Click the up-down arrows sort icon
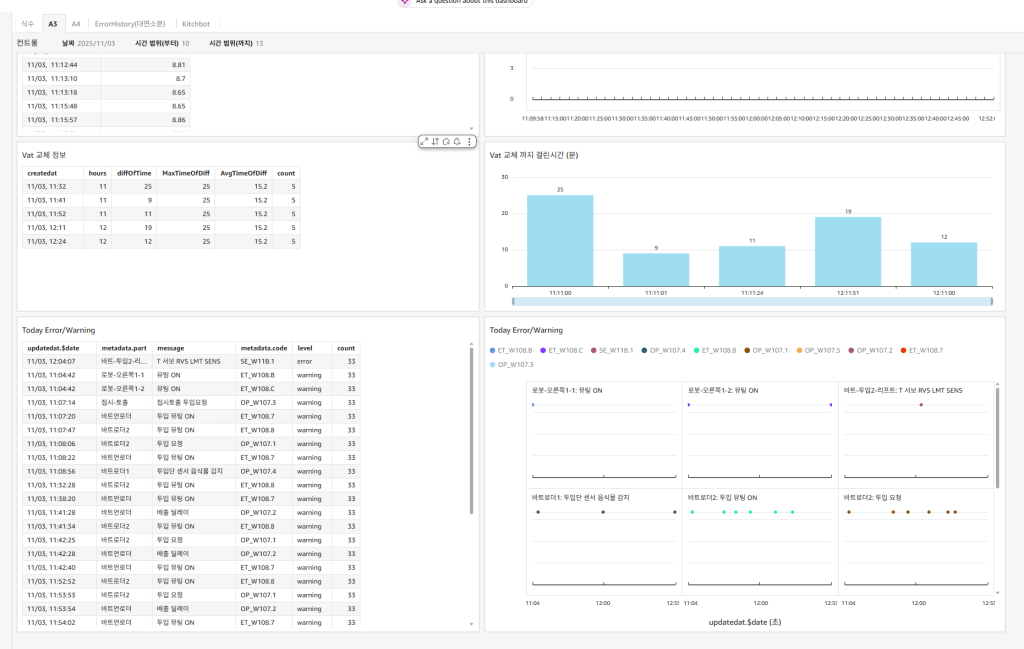This screenshot has height=649, width=1024. click(x=435, y=142)
